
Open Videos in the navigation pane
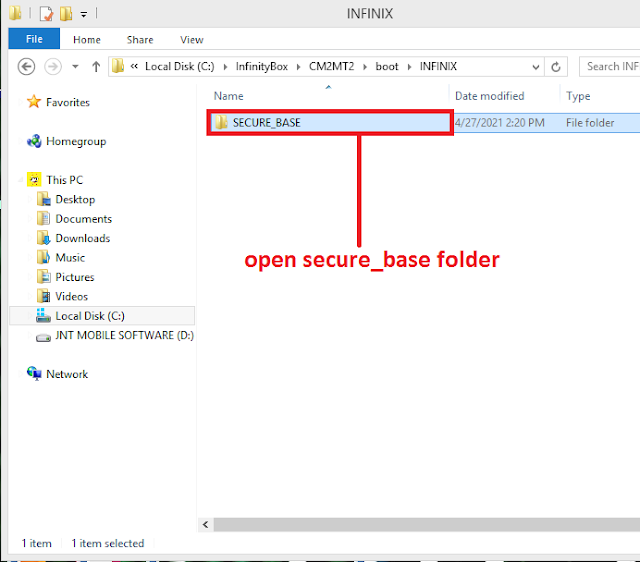[71, 297]
